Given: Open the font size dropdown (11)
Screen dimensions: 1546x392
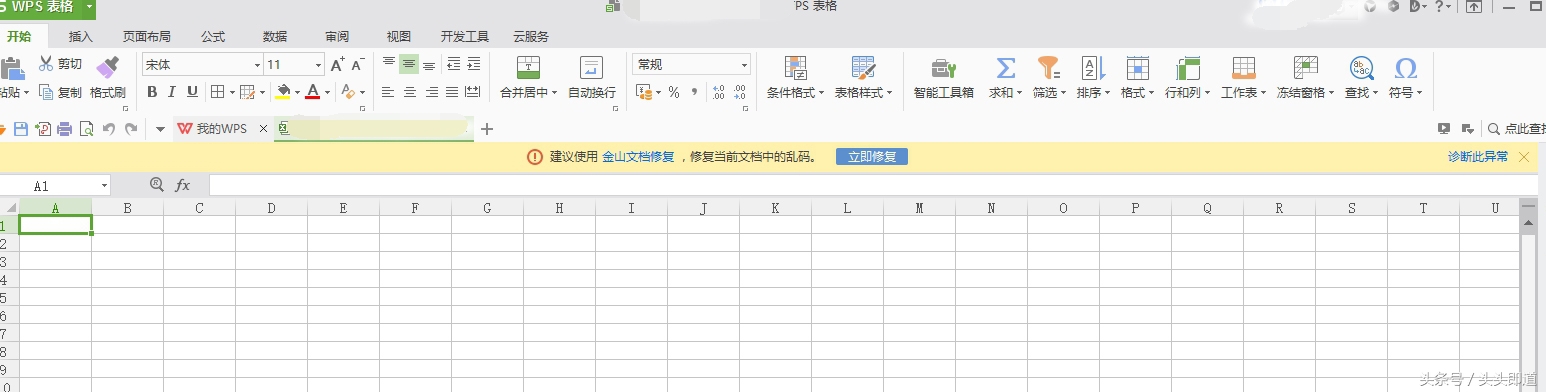Looking at the screenshot, I should pos(319,64).
